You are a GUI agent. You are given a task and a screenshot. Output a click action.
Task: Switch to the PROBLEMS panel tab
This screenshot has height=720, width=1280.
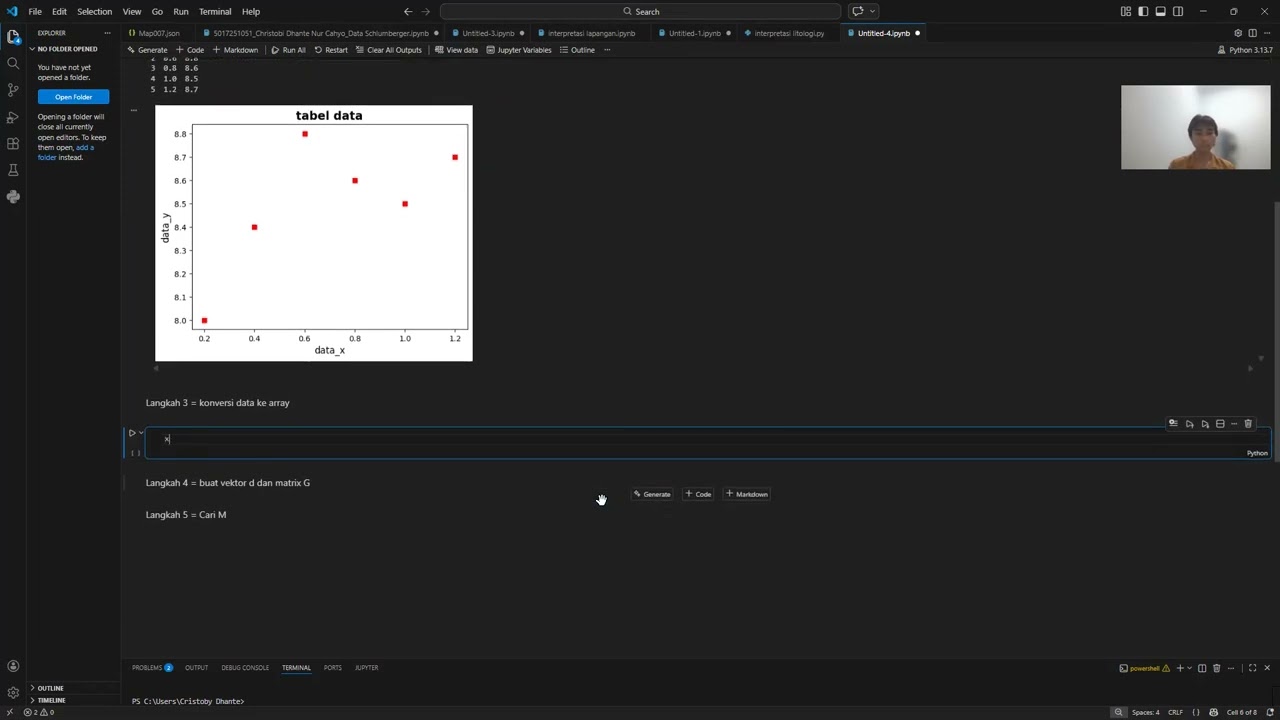152,668
